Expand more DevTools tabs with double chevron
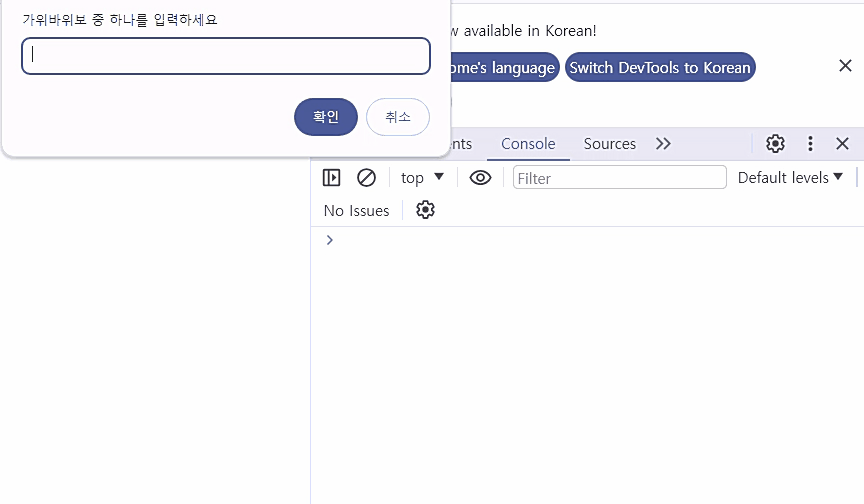The height and width of the screenshot is (504, 864). 663,144
